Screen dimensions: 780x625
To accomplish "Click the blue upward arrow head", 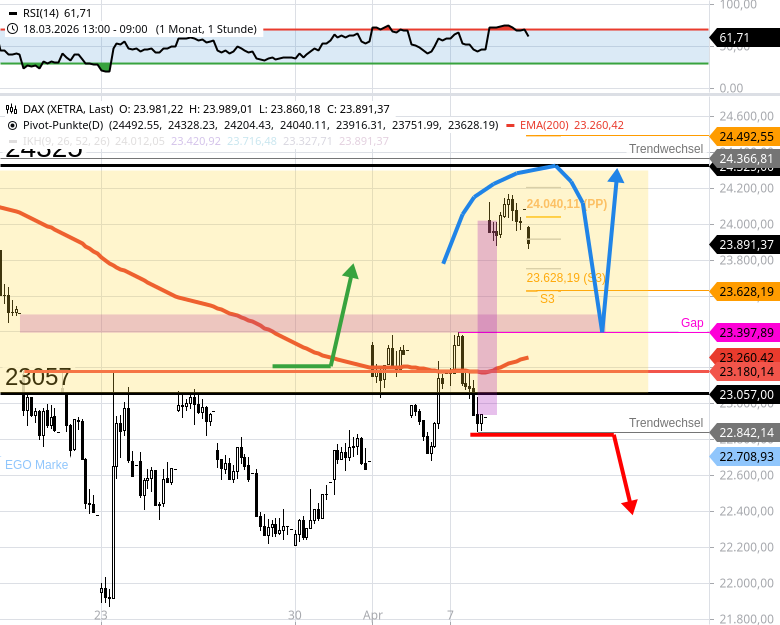I will click(x=616, y=176).
